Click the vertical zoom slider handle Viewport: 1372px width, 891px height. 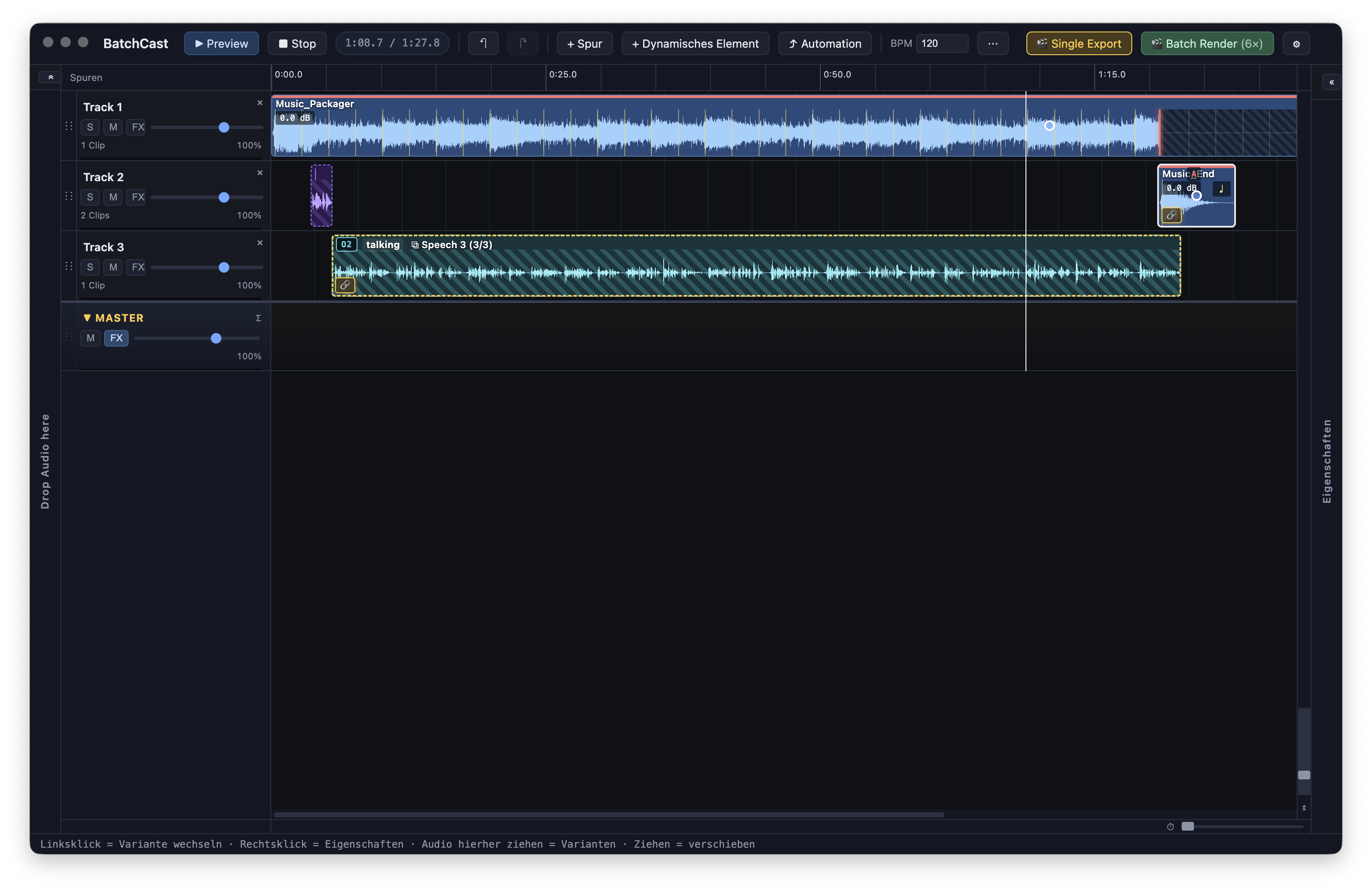point(1303,775)
